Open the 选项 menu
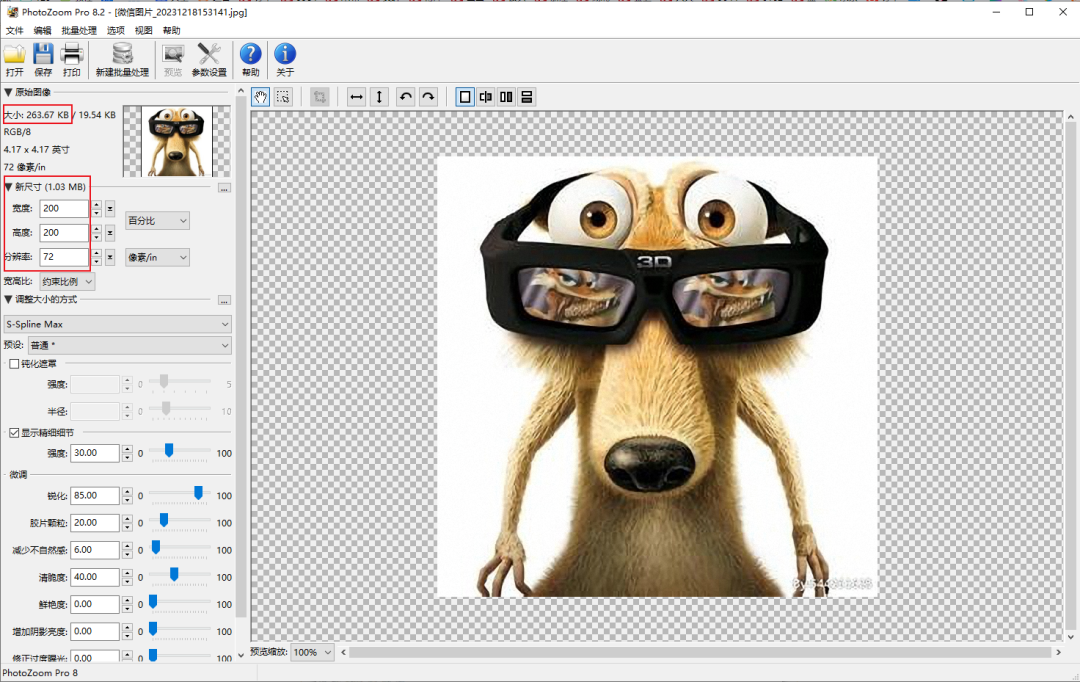The image size is (1080, 682). (116, 30)
